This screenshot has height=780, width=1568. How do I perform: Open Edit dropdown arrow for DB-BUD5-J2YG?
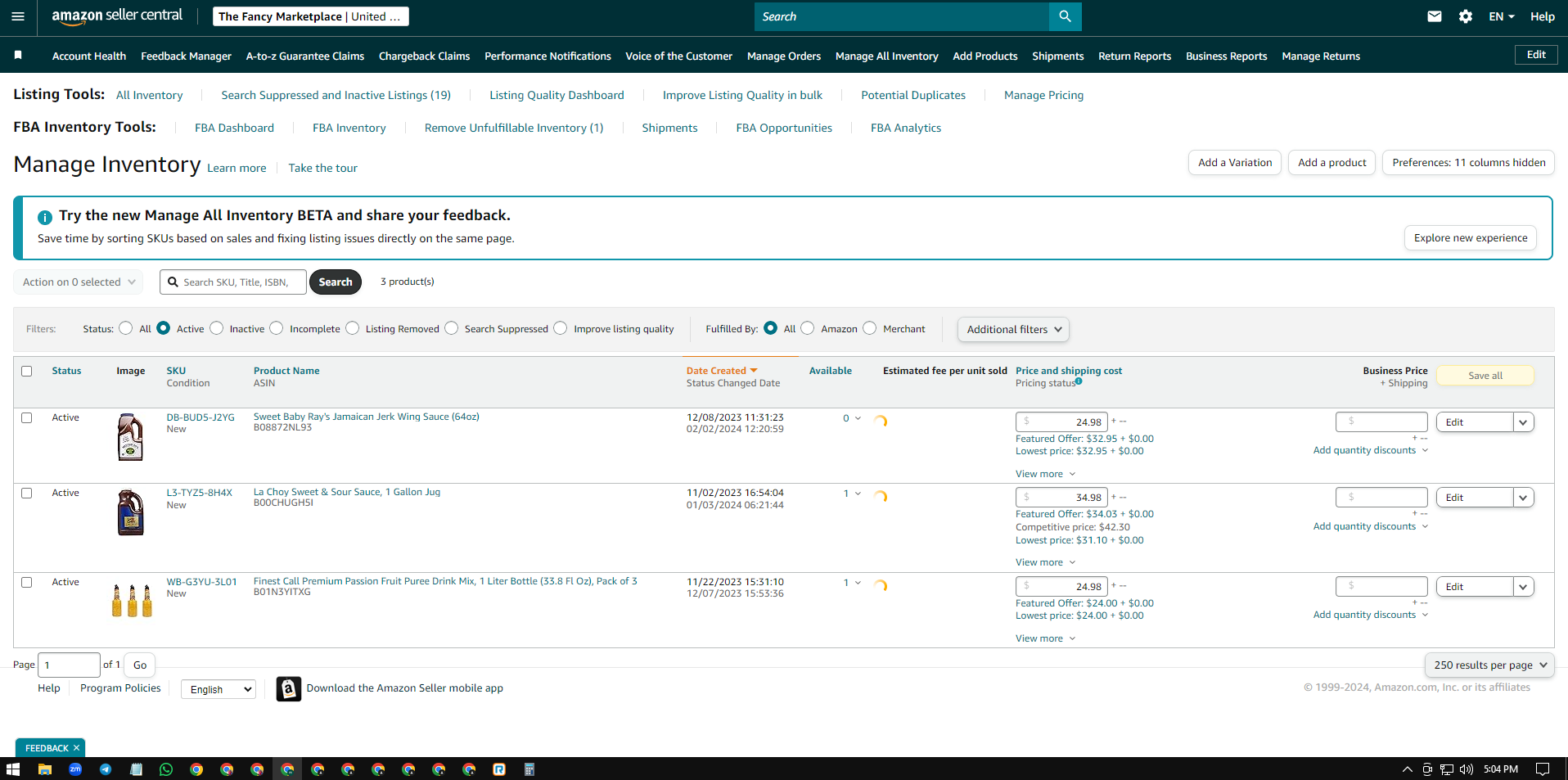pyautogui.click(x=1523, y=422)
